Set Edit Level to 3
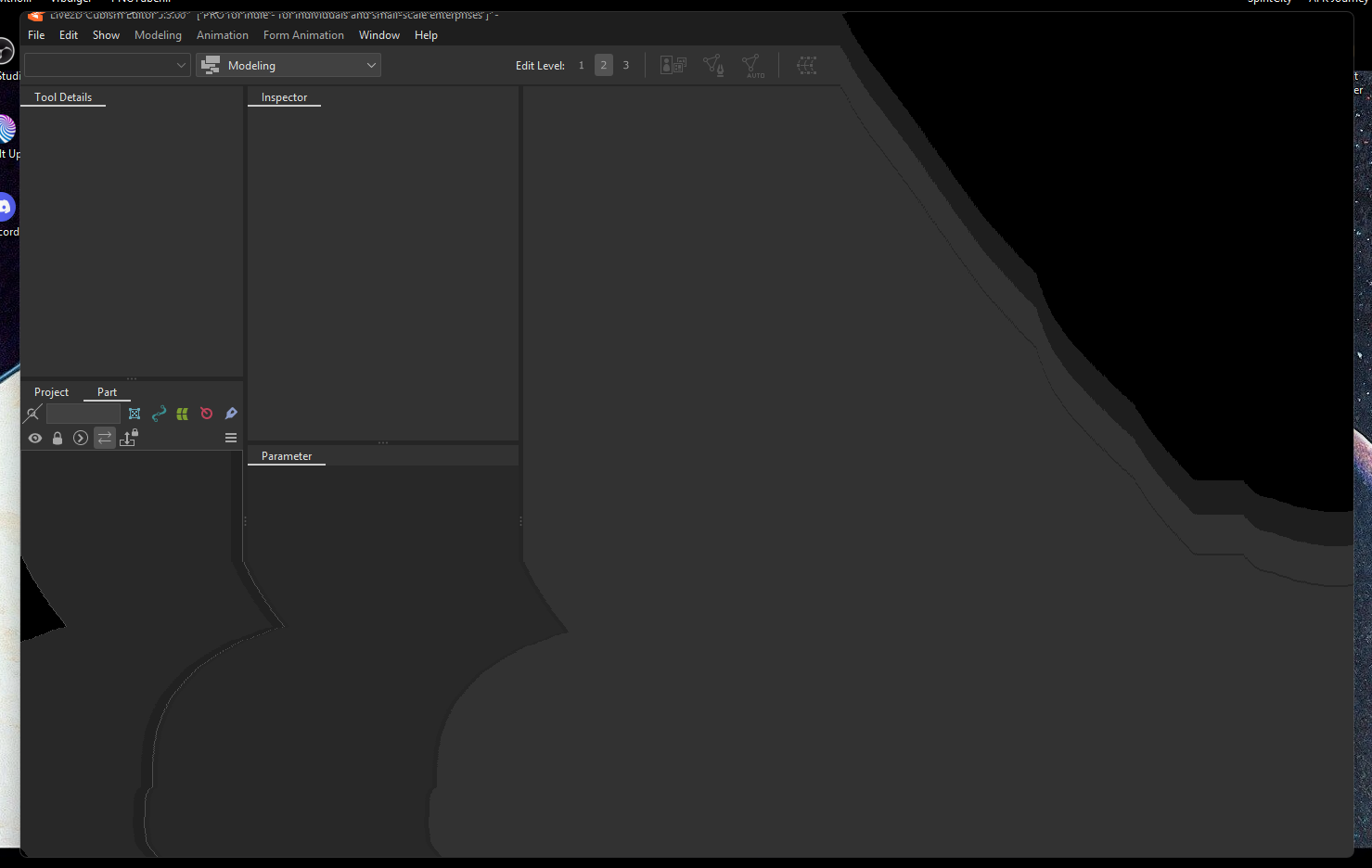 point(626,65)
